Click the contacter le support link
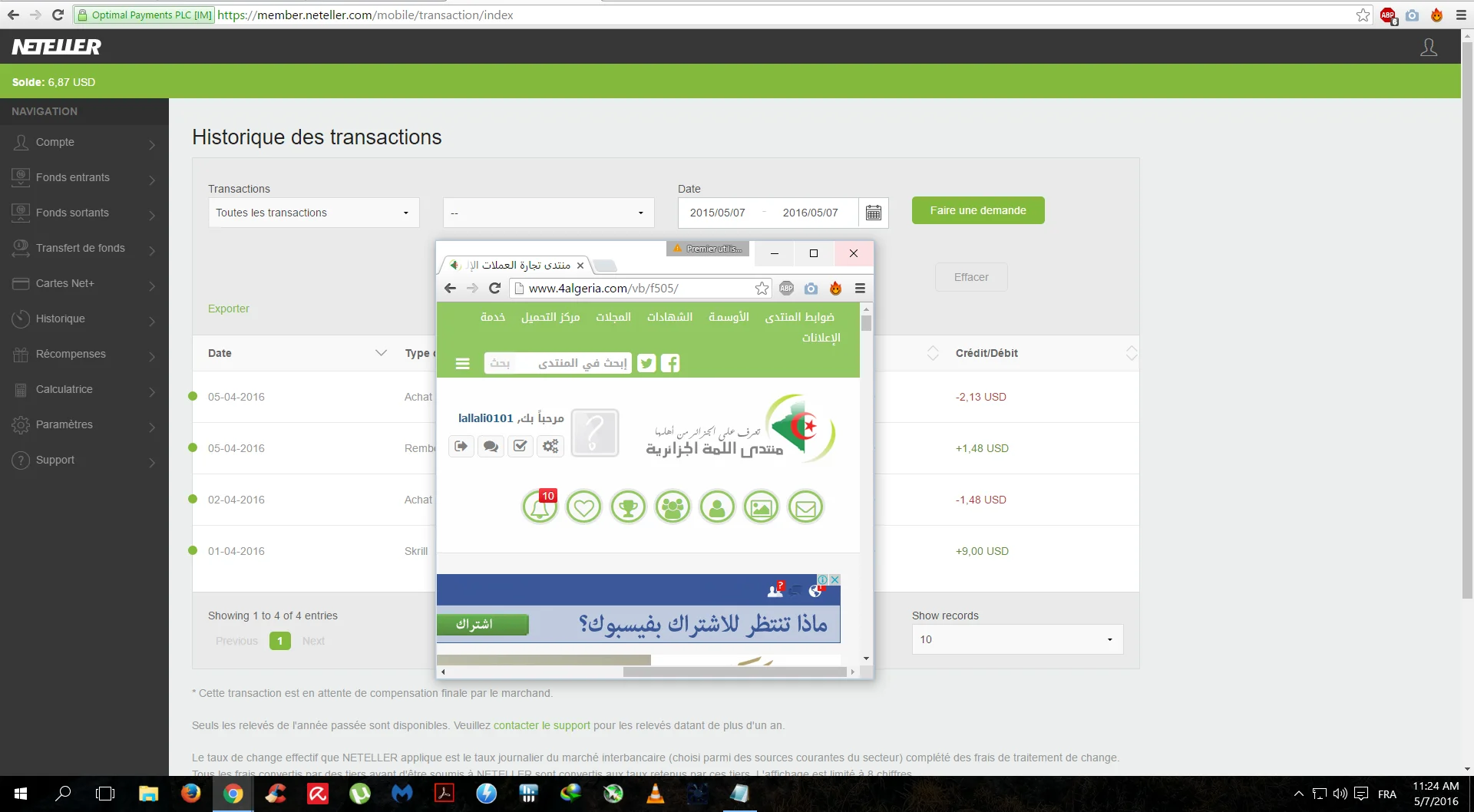1474x812 pixels. pos(541,725)
